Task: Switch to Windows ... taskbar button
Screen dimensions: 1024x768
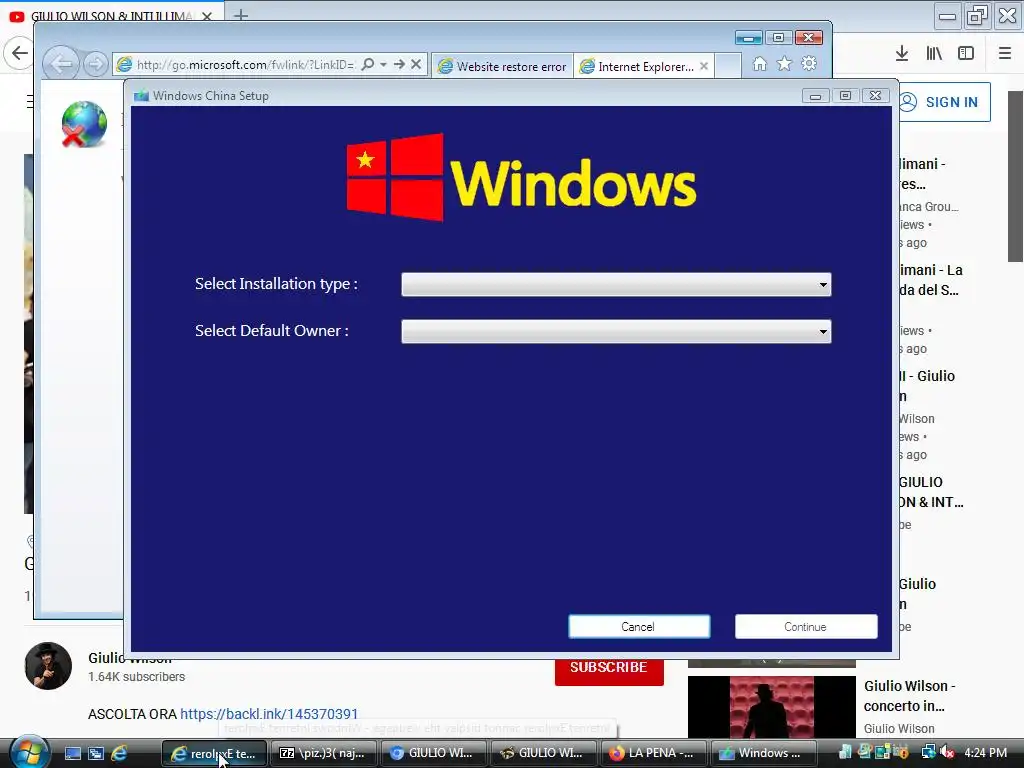Action: [763, 753]
